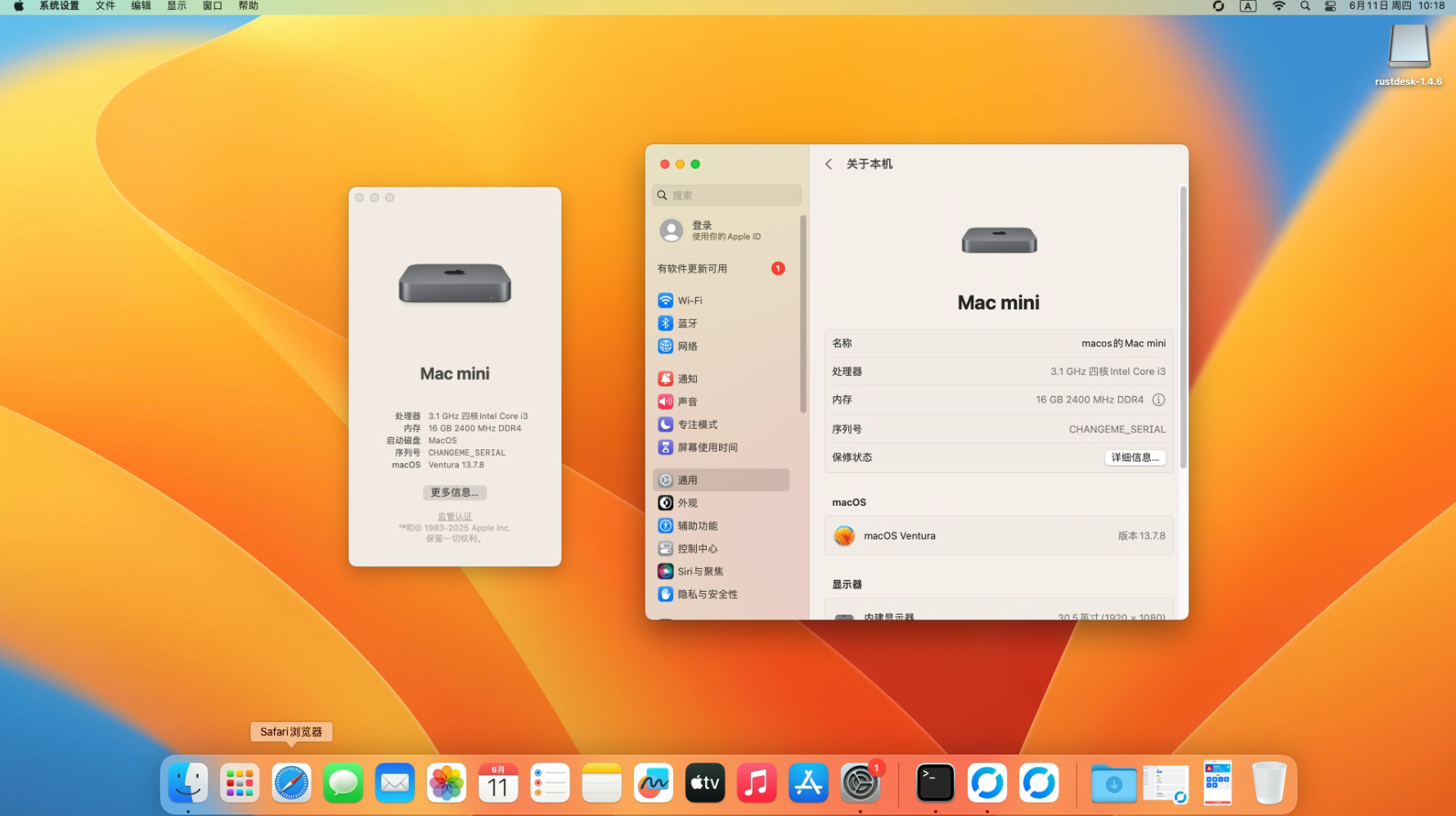This screenshot has height=816, width=1456.
Task: Open Notes from the Dock
Action: pyautogui.click(x=602, y=783)
